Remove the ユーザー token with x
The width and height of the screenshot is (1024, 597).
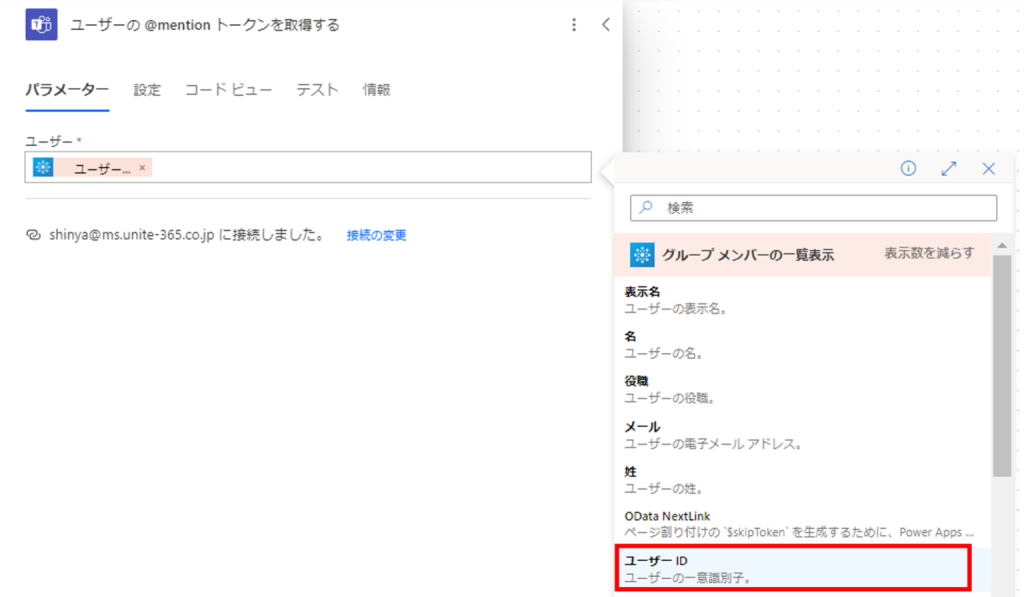click(x=142, y=168)
